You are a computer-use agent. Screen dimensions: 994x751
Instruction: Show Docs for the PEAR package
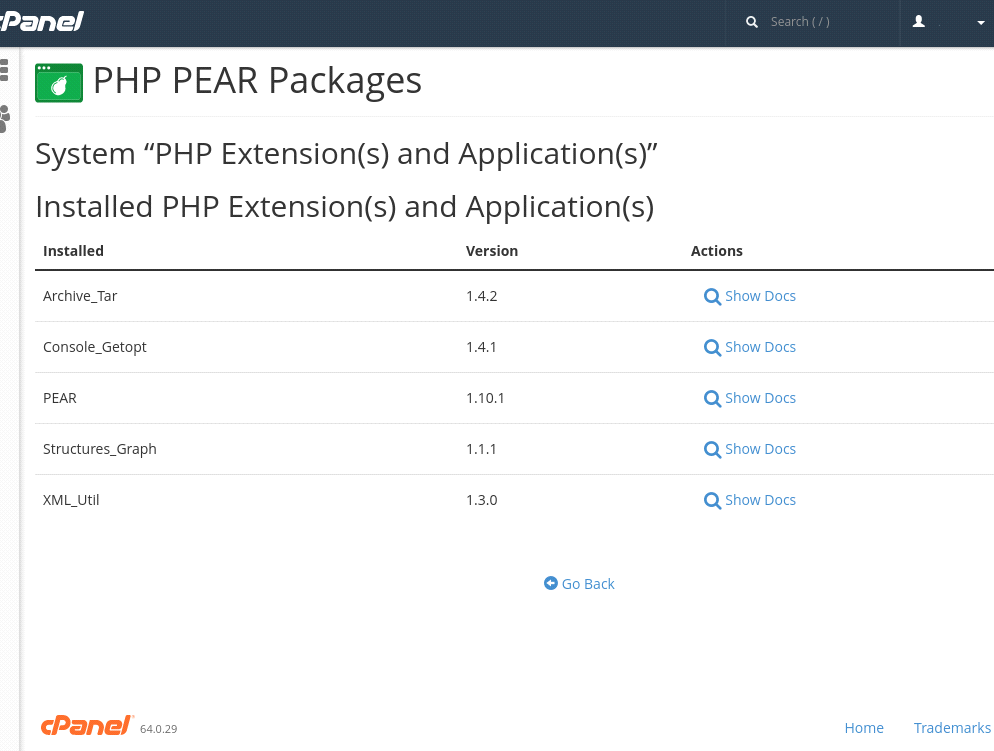[760, 398]
